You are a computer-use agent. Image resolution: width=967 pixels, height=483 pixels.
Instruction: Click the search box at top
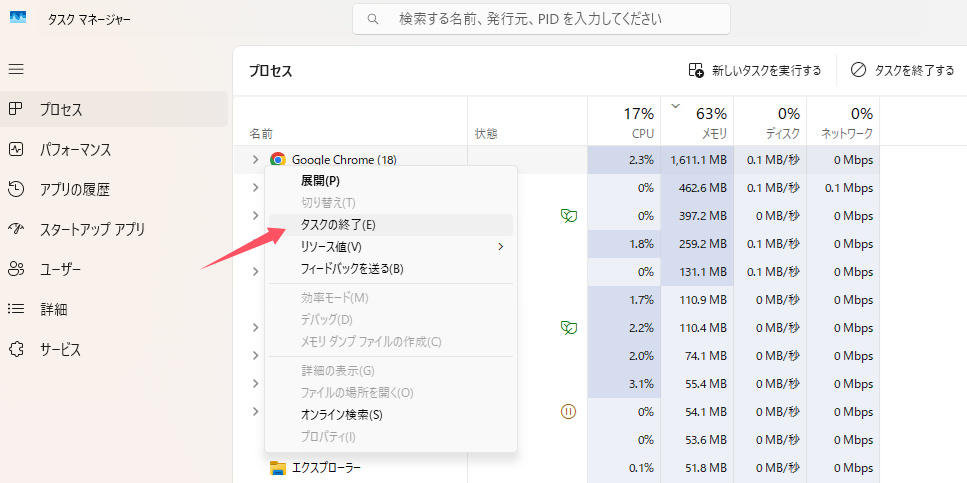541,19
